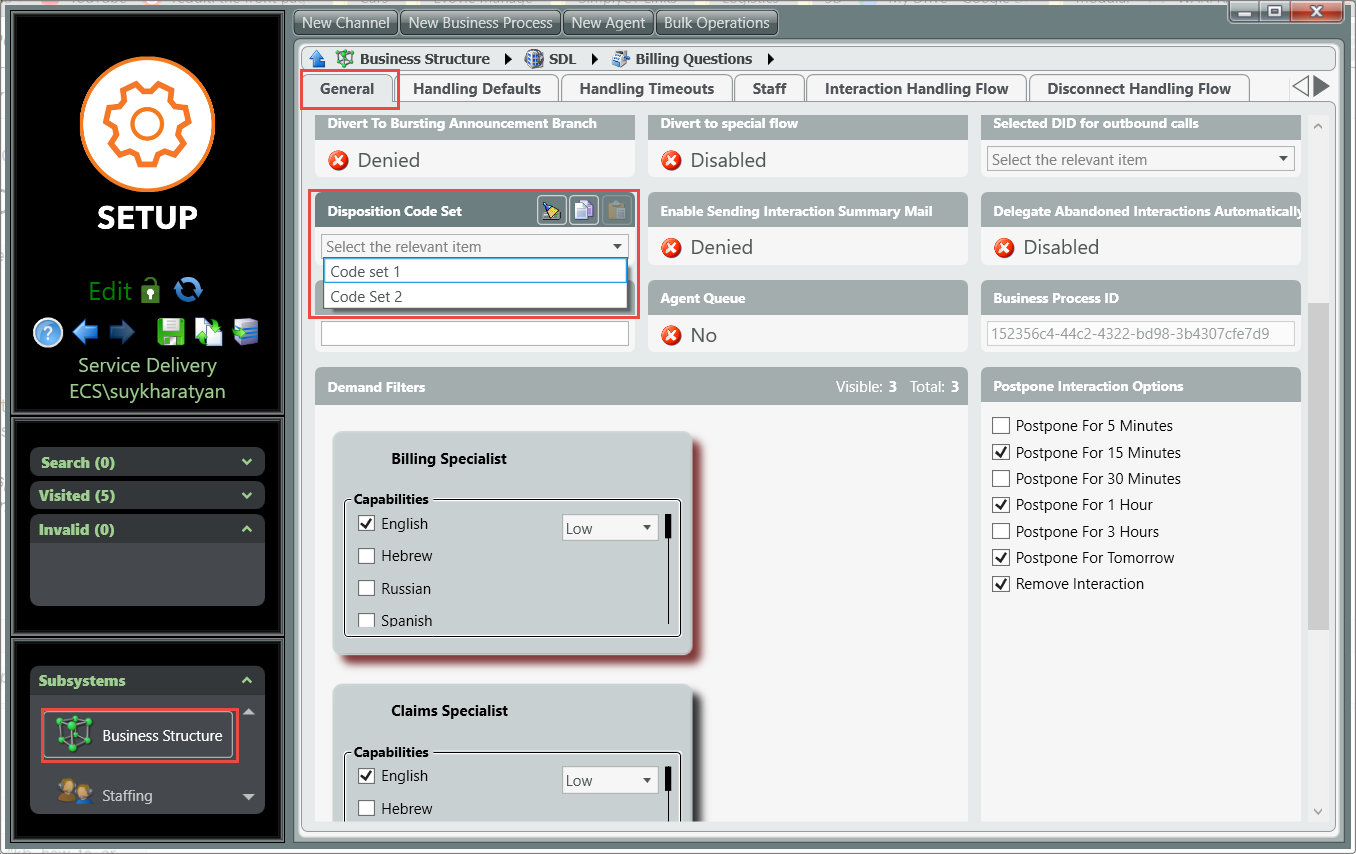
Task: Navigate back with the blue left arrow
Action: 85,332
